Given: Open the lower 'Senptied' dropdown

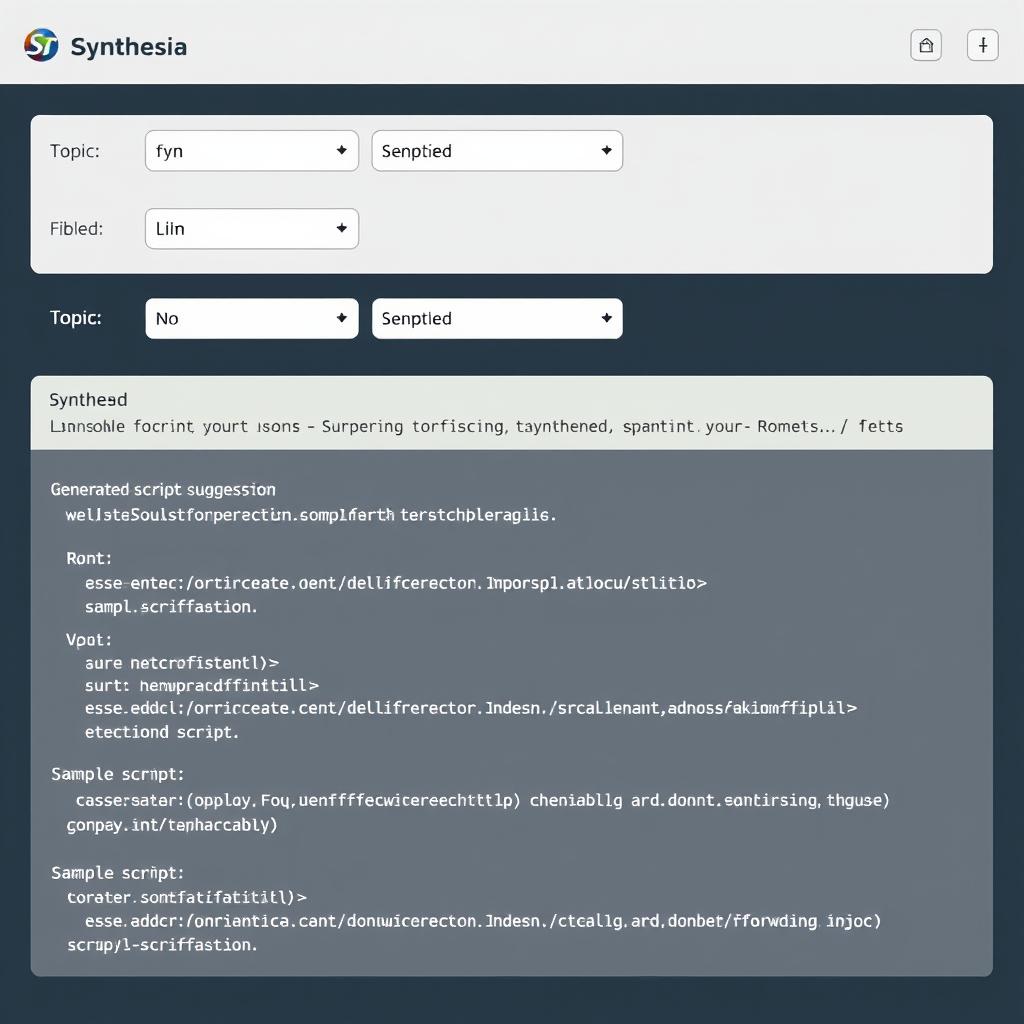Looking at the screenshot, I should (x=497, y=318).
